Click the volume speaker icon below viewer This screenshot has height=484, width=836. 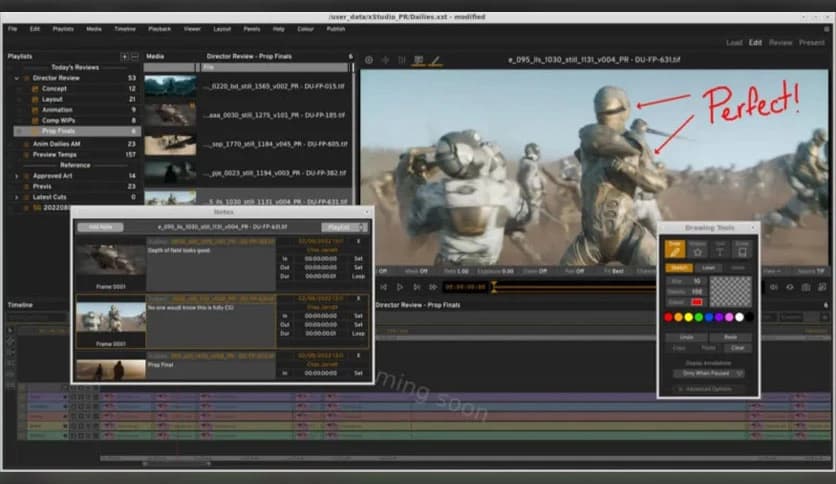(774, 287)
